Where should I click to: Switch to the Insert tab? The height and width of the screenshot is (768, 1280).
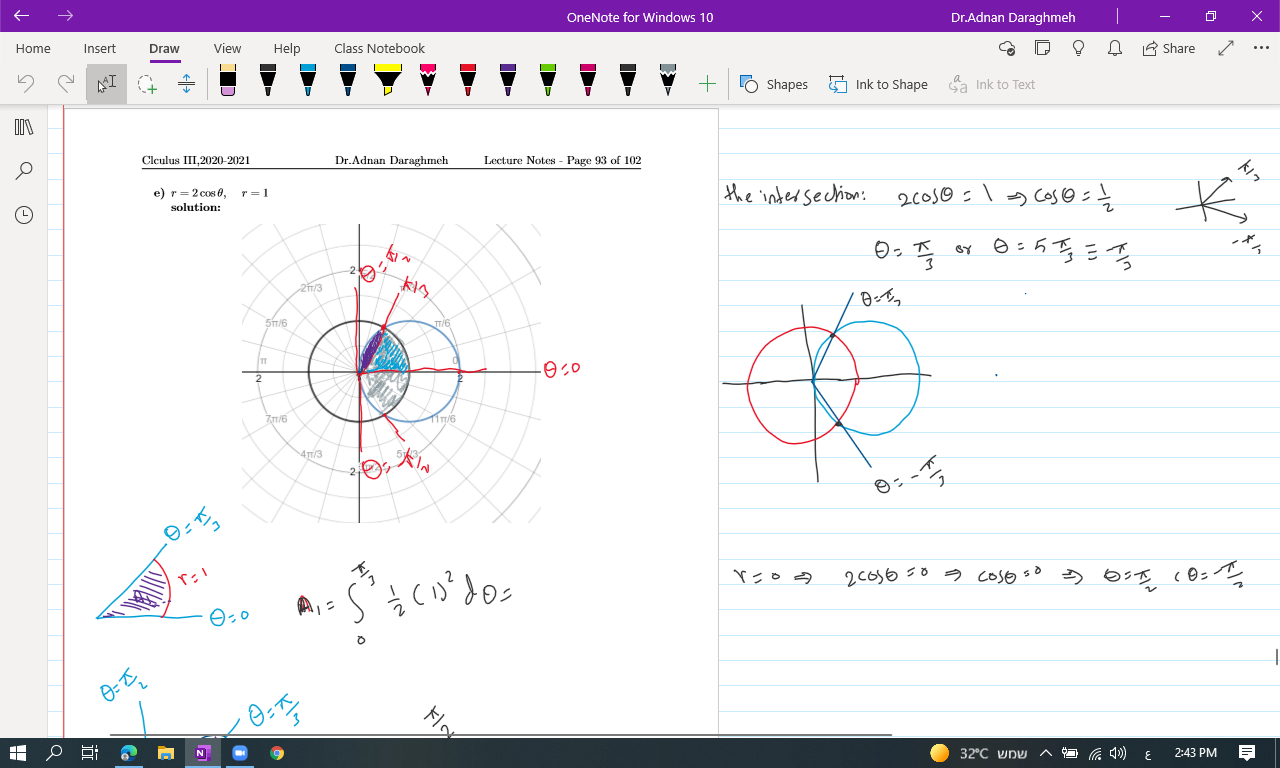point(100,48)
